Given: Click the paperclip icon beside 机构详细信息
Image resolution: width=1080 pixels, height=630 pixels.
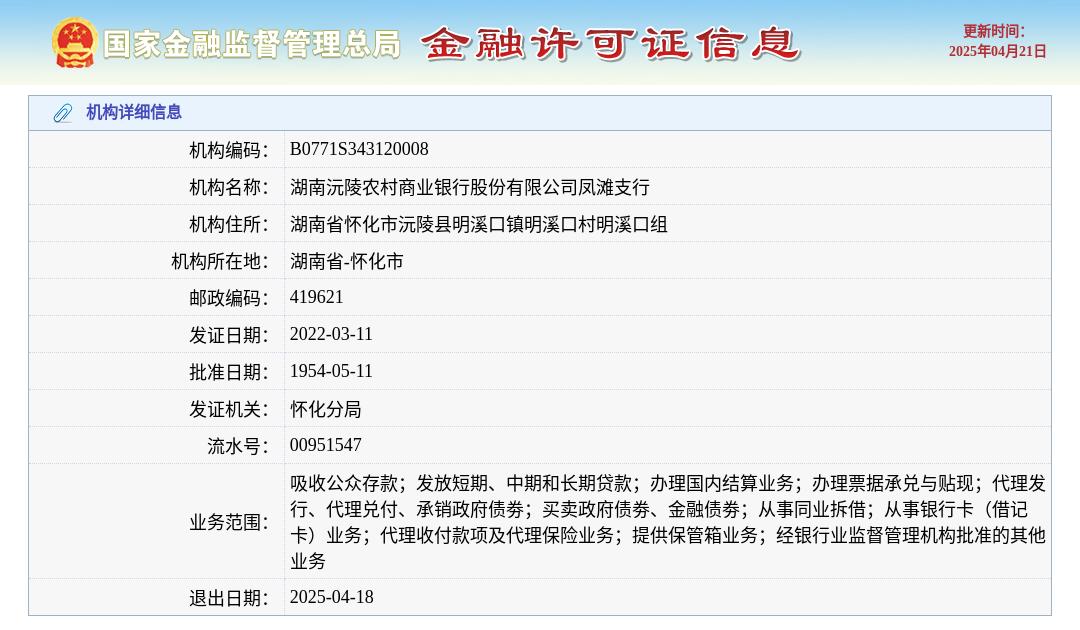Looking at the screenshot, I should [63, 113].
